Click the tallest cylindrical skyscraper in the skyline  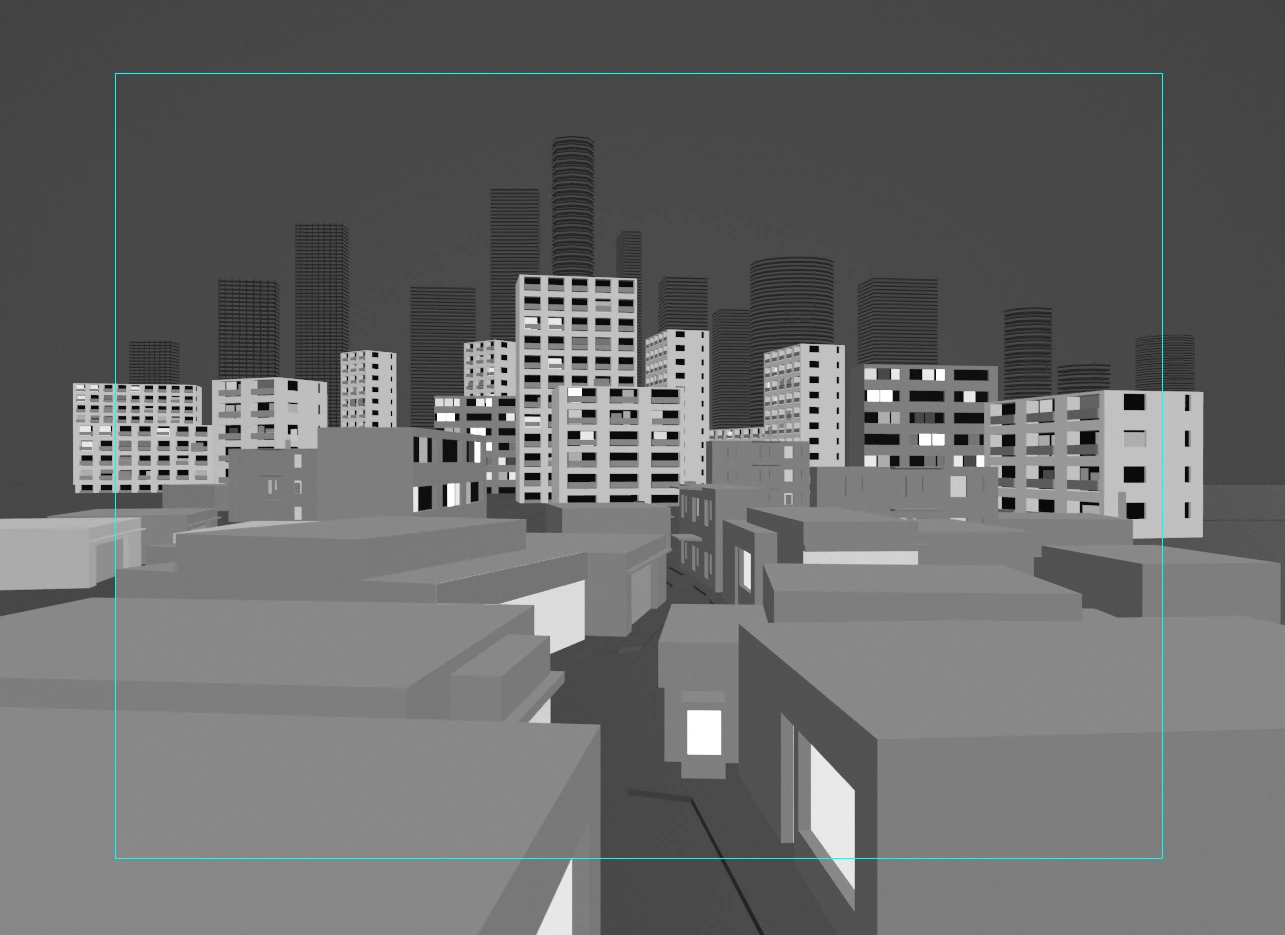[x=573, y=200]
